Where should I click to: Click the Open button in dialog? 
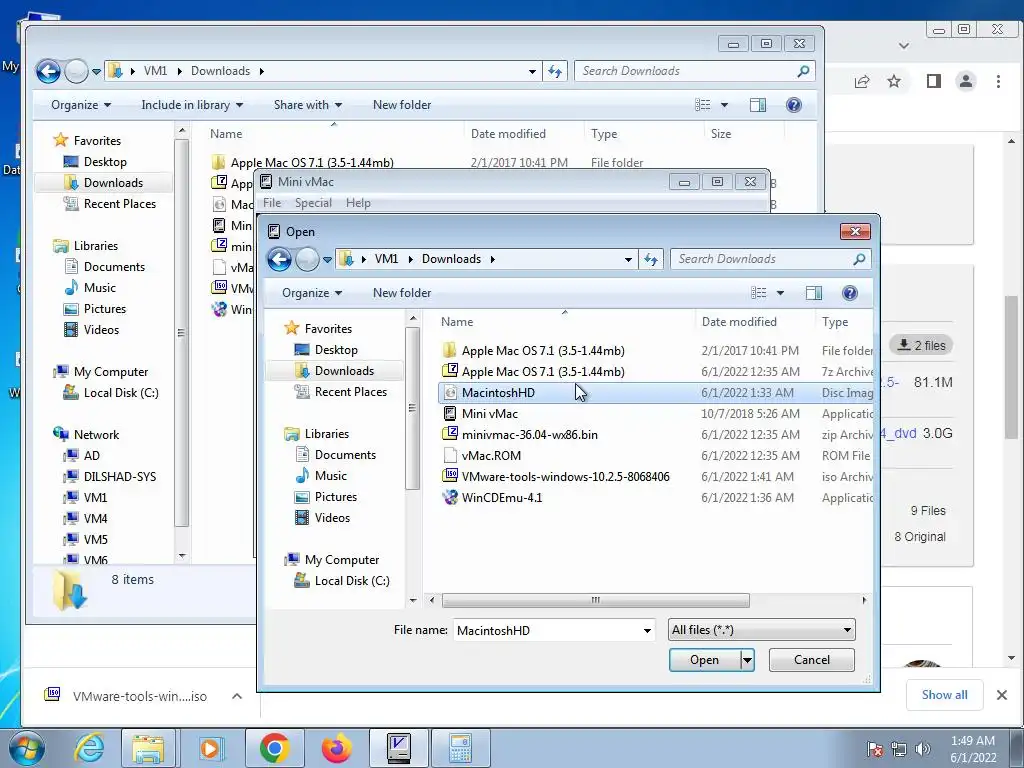(705, 660)
